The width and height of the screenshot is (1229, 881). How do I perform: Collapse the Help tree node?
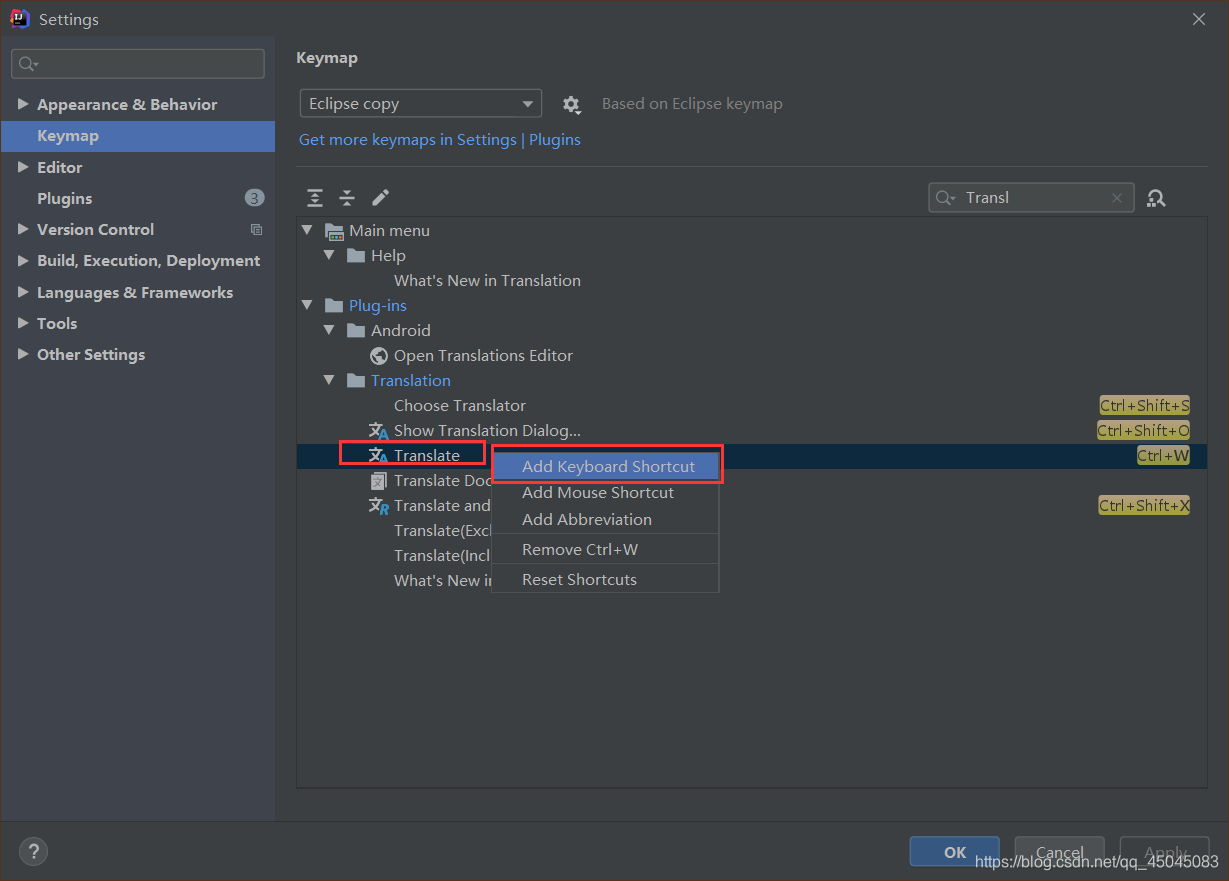point(329,256)
